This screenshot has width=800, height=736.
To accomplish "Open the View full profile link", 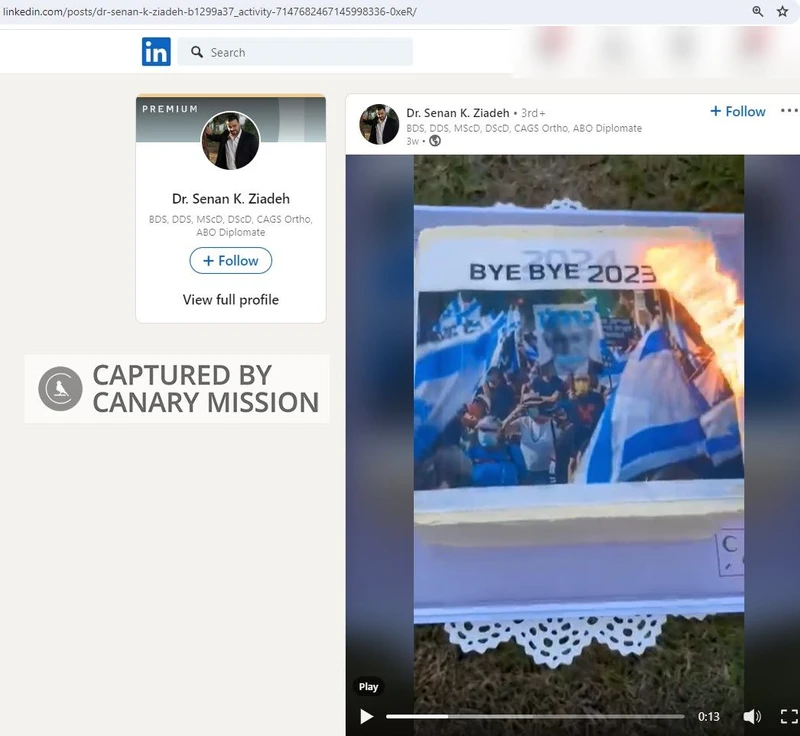I will (x=230, y=299).
